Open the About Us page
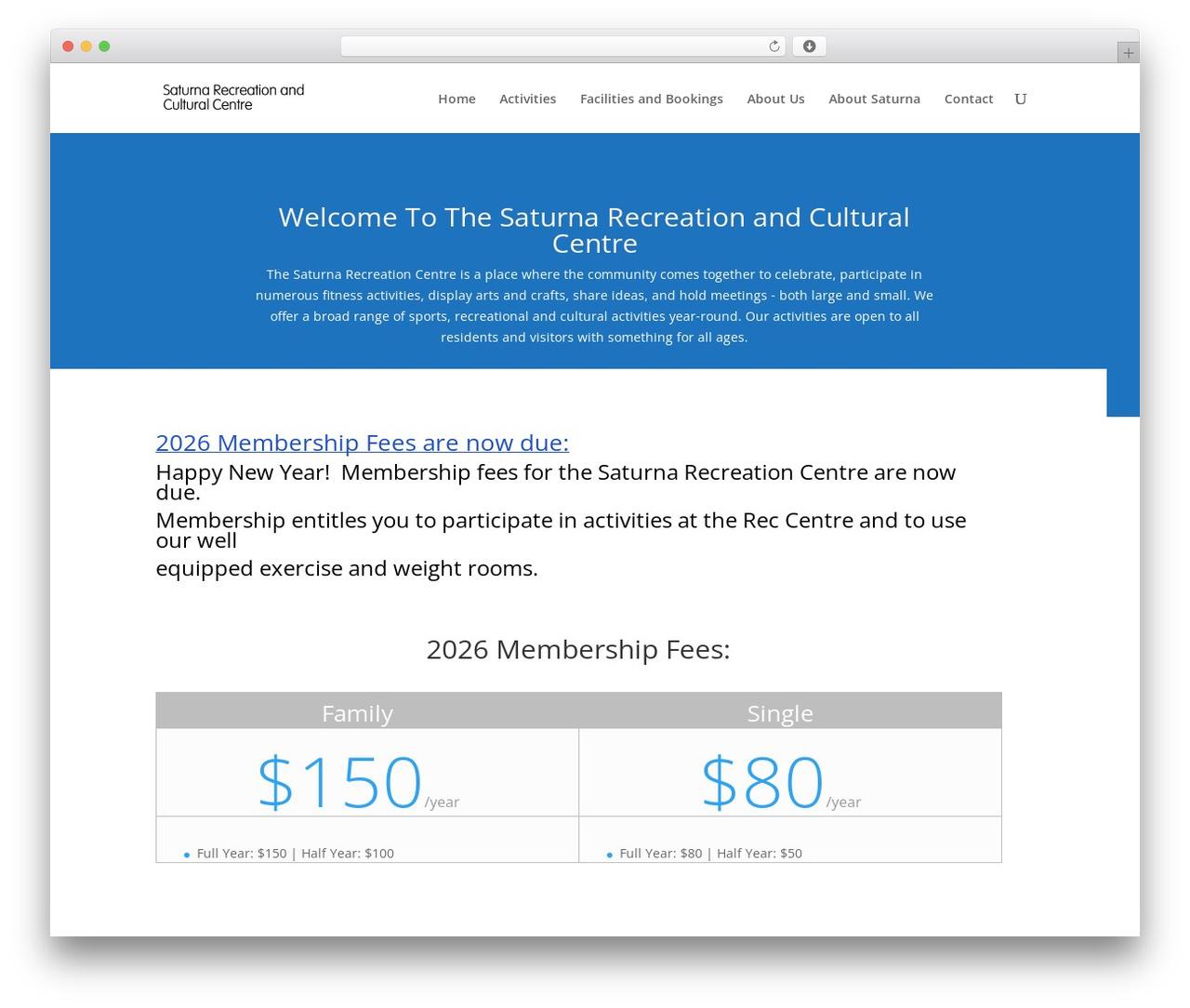This screenshot has height=1008, width=1190. pos(775,99)
